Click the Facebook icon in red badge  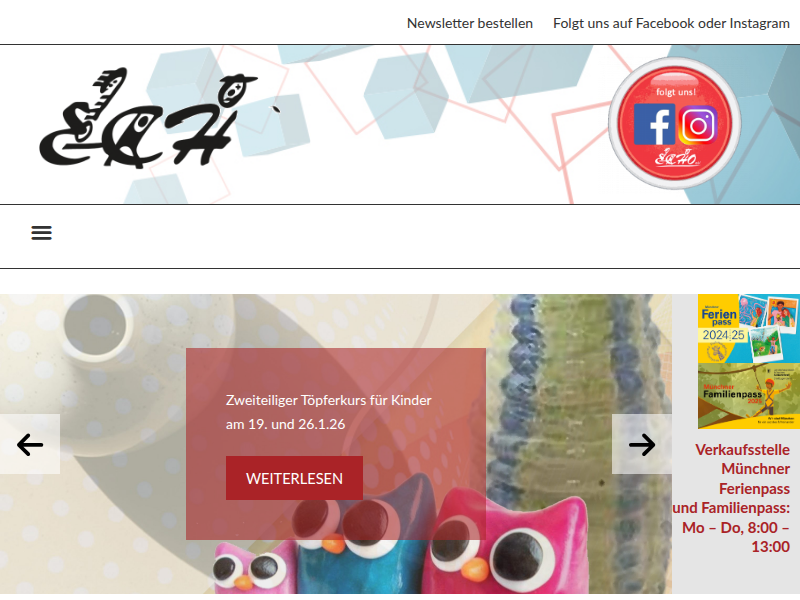point(654,124)
